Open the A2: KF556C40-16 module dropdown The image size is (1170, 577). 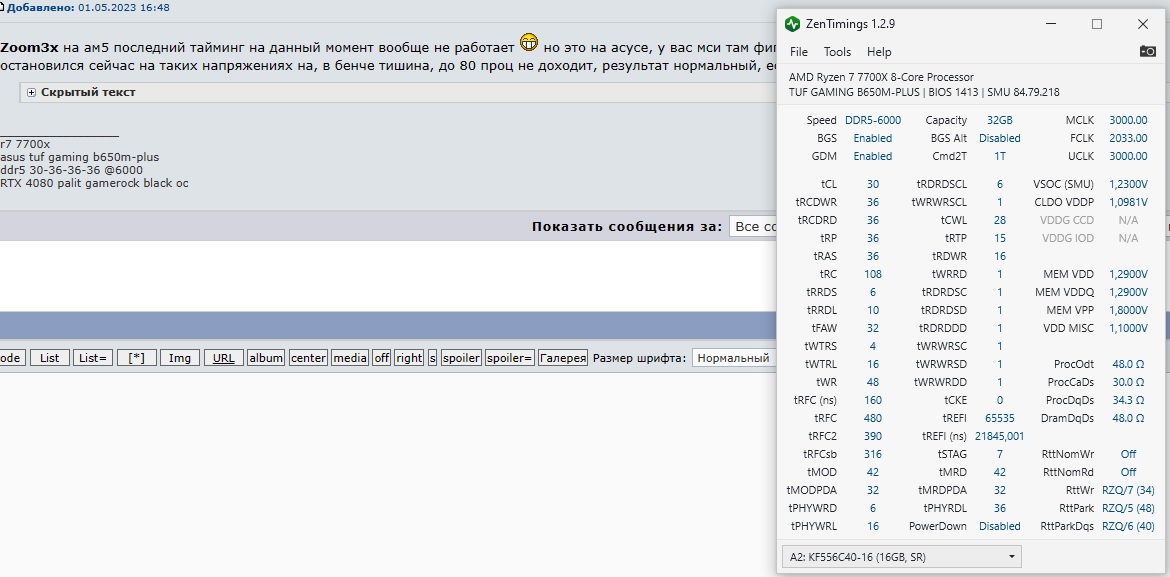(x=903, y=556)
